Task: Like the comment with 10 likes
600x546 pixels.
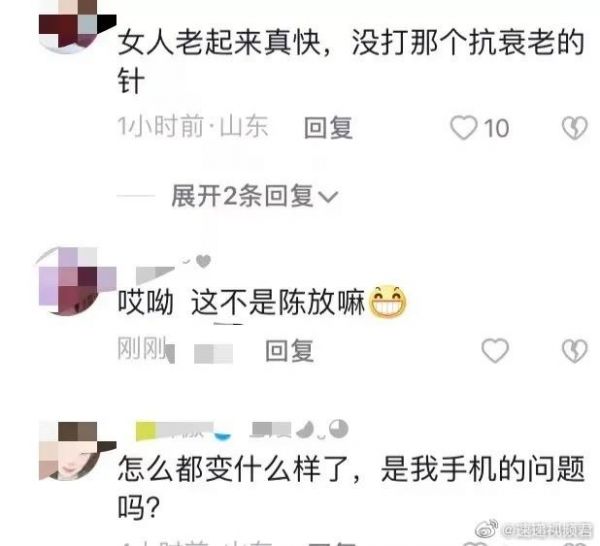Action: tap(463, 128)
